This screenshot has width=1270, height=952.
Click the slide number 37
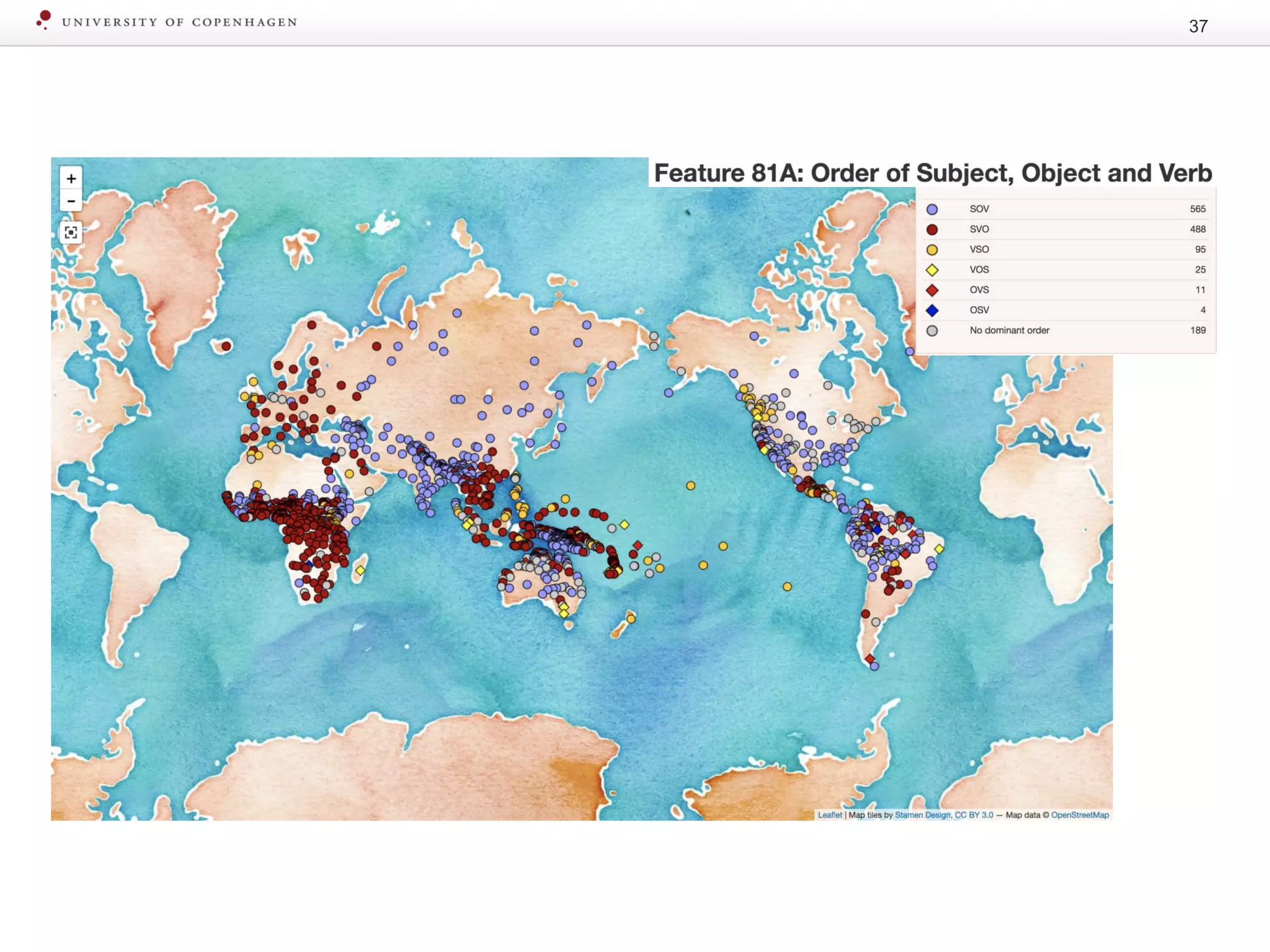tap(1198, 26)
